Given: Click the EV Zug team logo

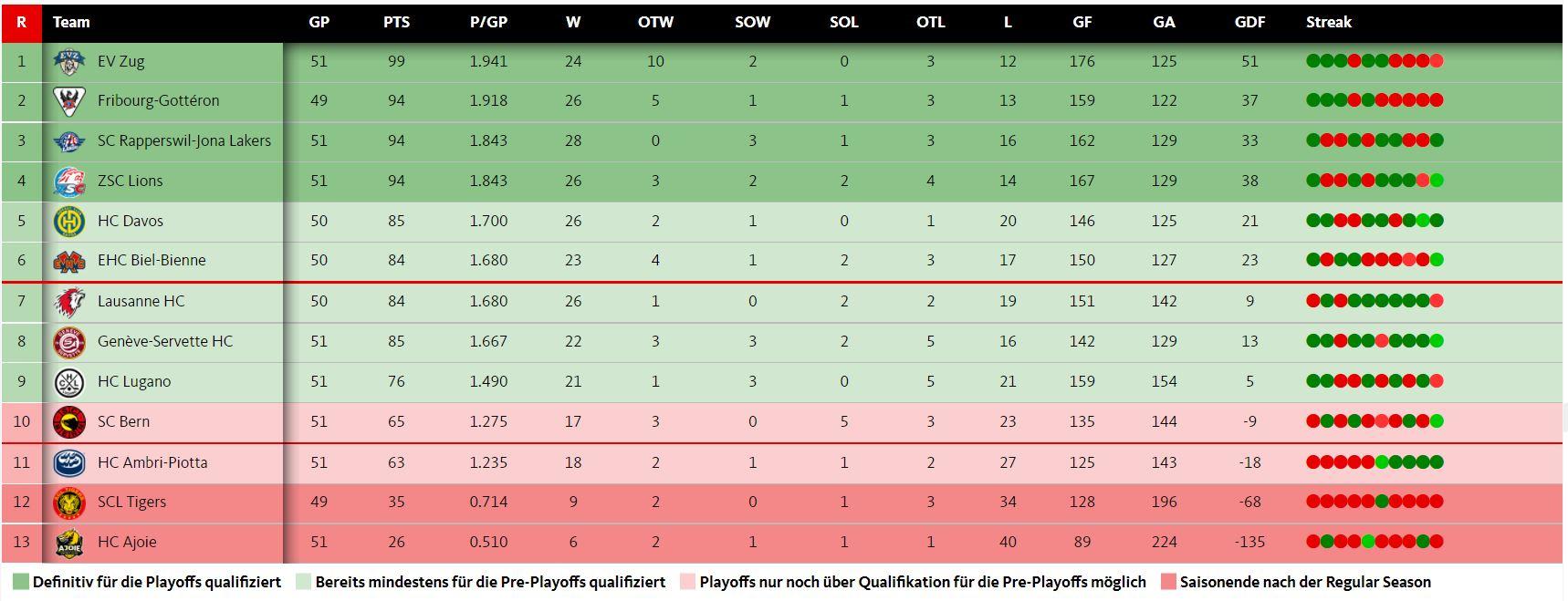Looking at the screenshot, I should [69, 62].
